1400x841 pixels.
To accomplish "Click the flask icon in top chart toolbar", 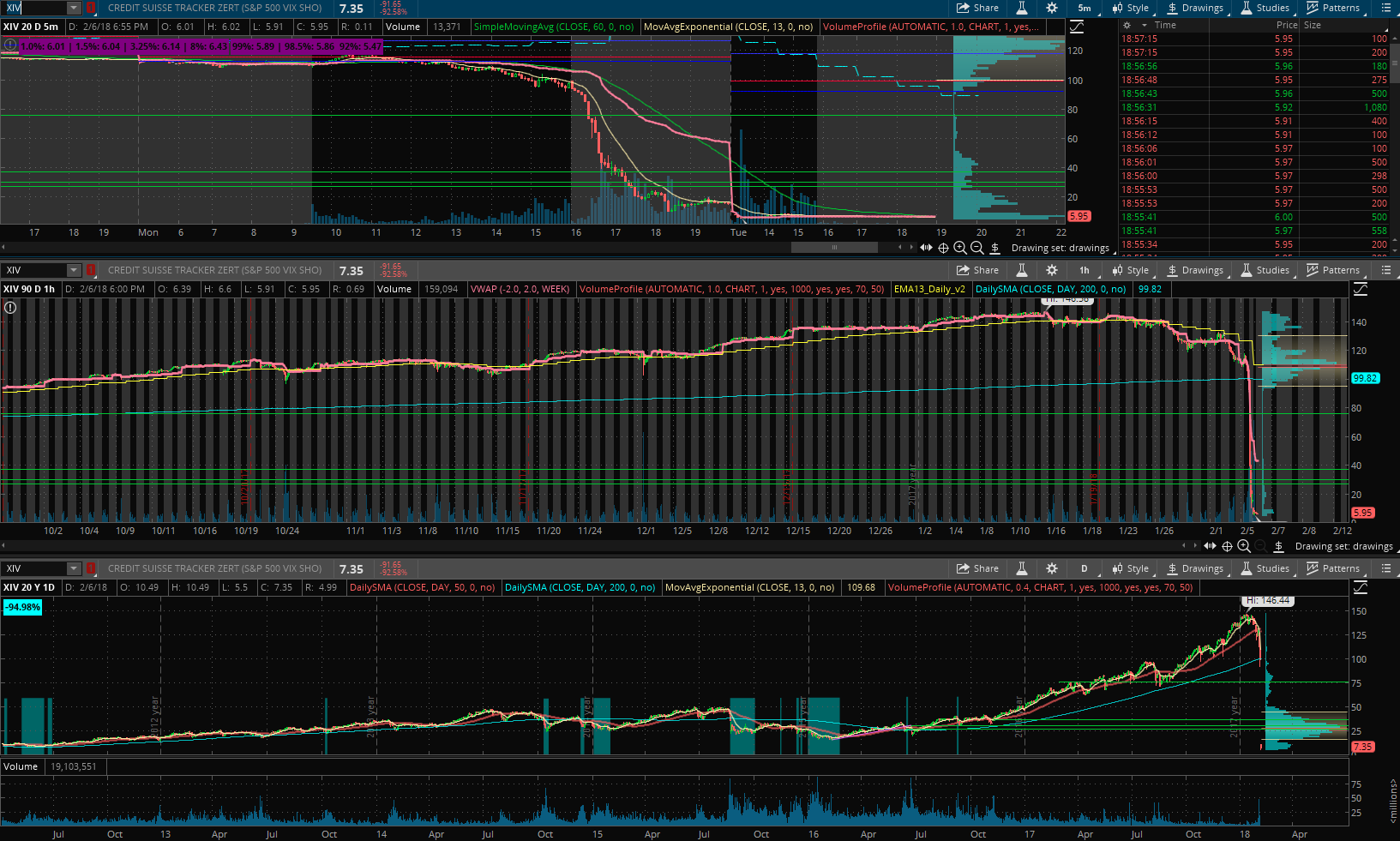I will point(1021,8).
